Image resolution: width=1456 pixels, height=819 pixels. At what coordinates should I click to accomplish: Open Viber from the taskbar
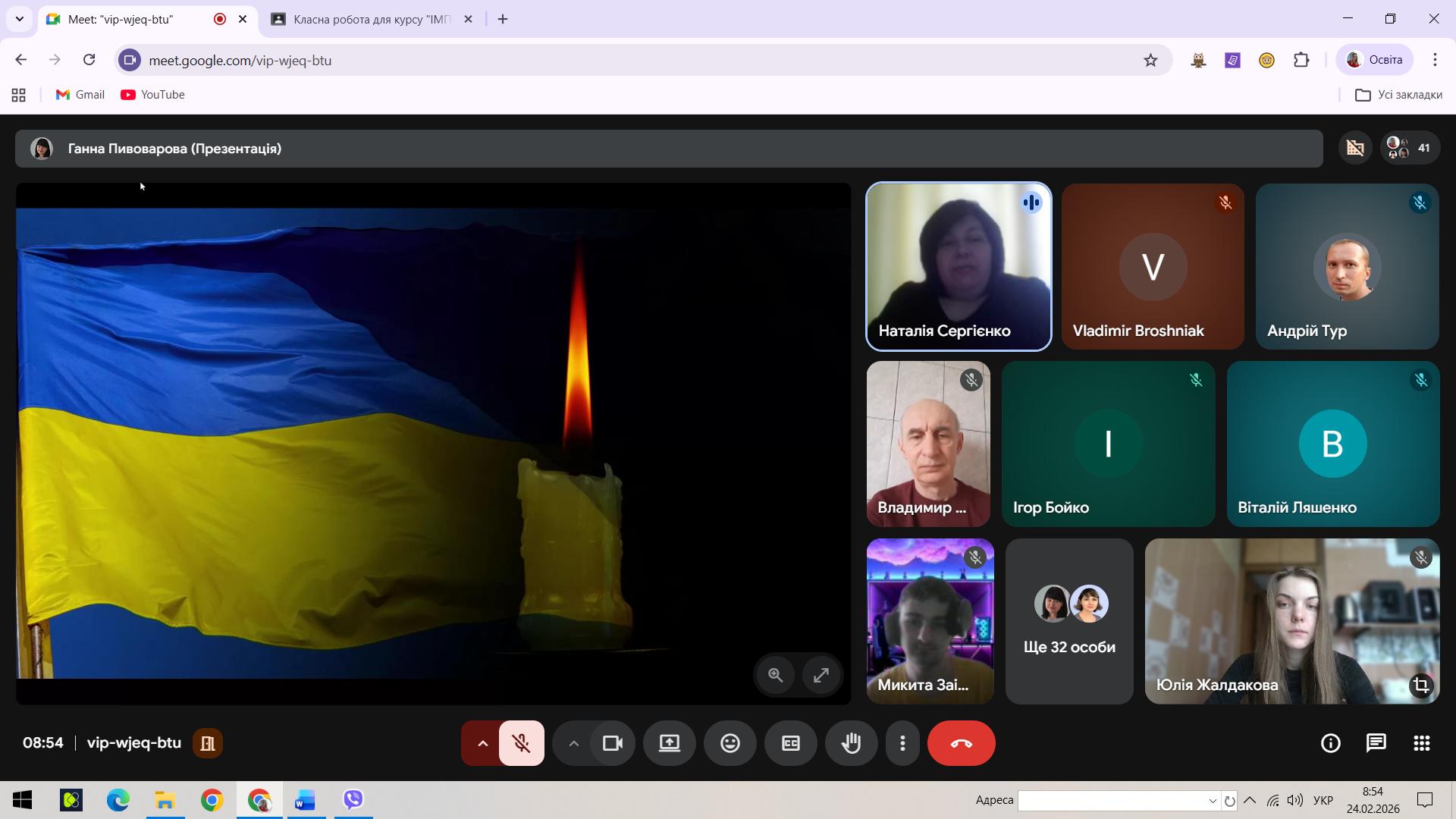pos(353,800)
